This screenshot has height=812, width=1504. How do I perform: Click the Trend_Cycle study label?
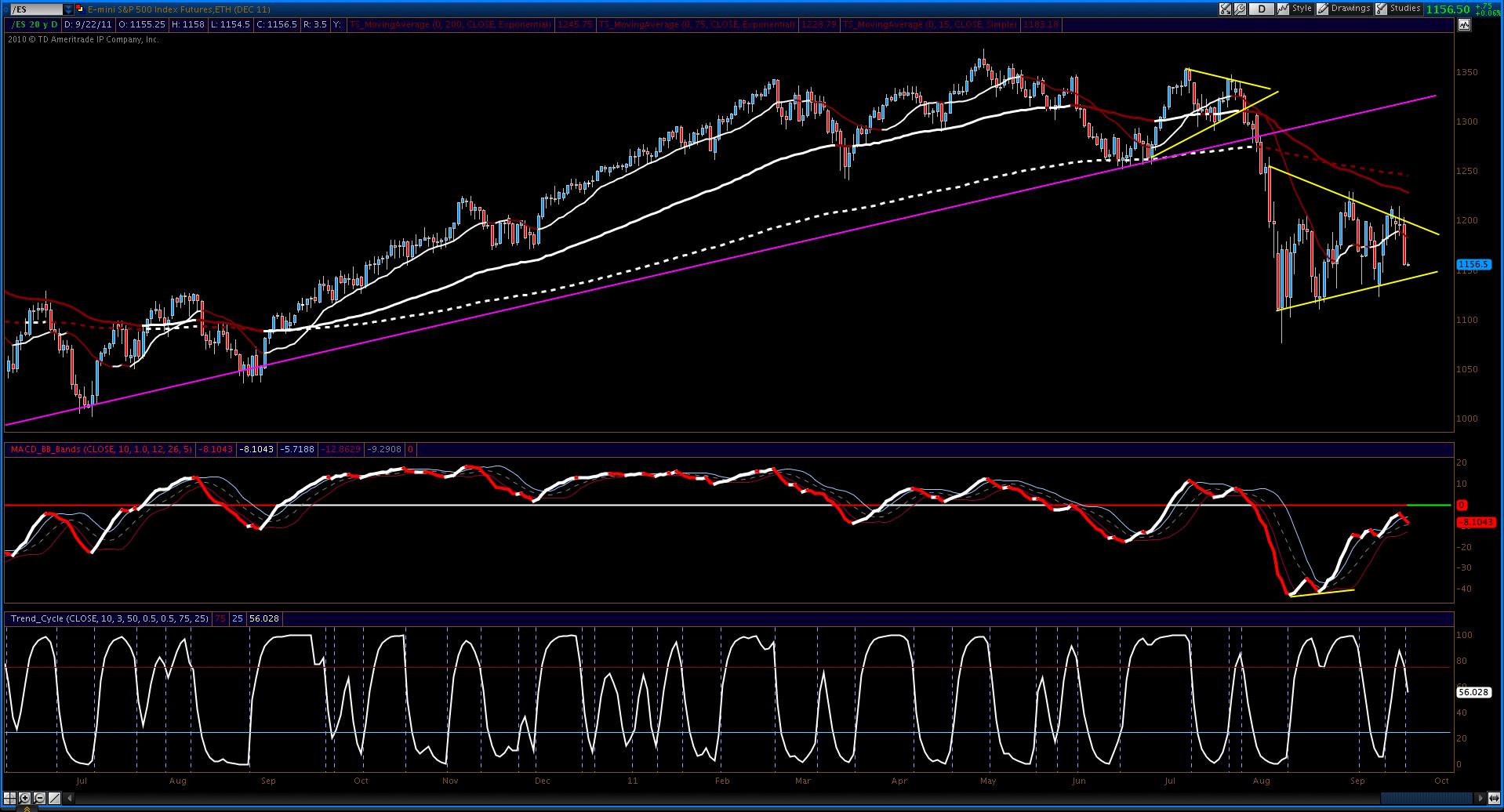pyautogui.click(x=110, y=618)
